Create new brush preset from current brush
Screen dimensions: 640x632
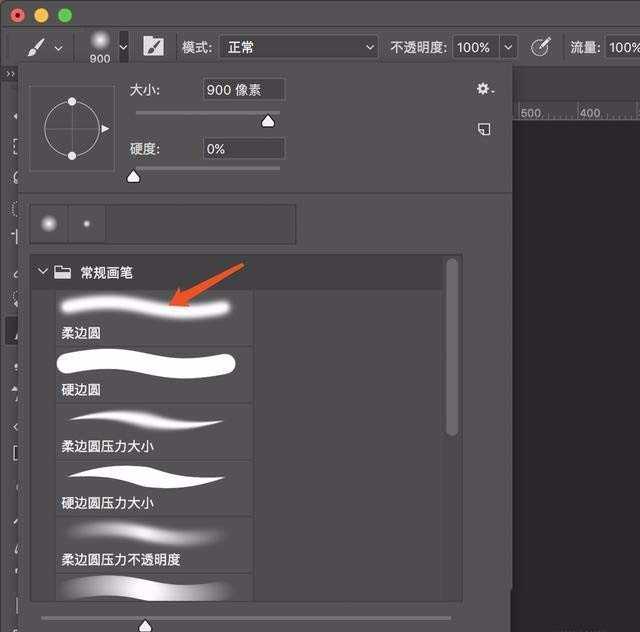(485, 129)
